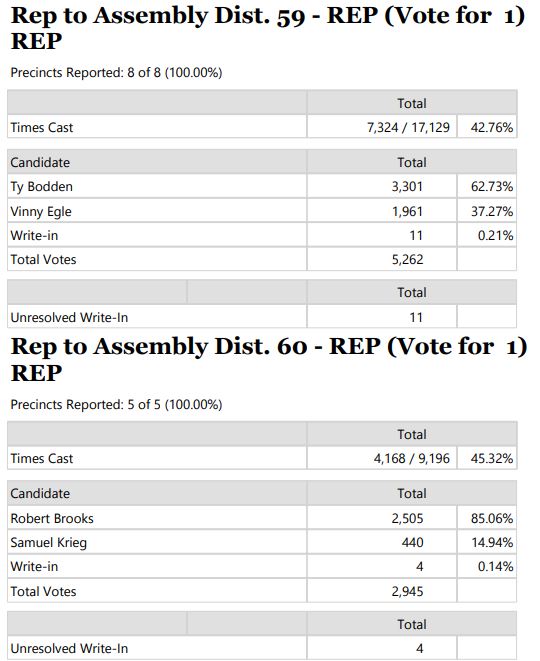Image resolution: width=540 pixels, height=661 pixels.
Task: Click Vinny Egle's 37.27% percentage
Action: [x=492, y=211]
